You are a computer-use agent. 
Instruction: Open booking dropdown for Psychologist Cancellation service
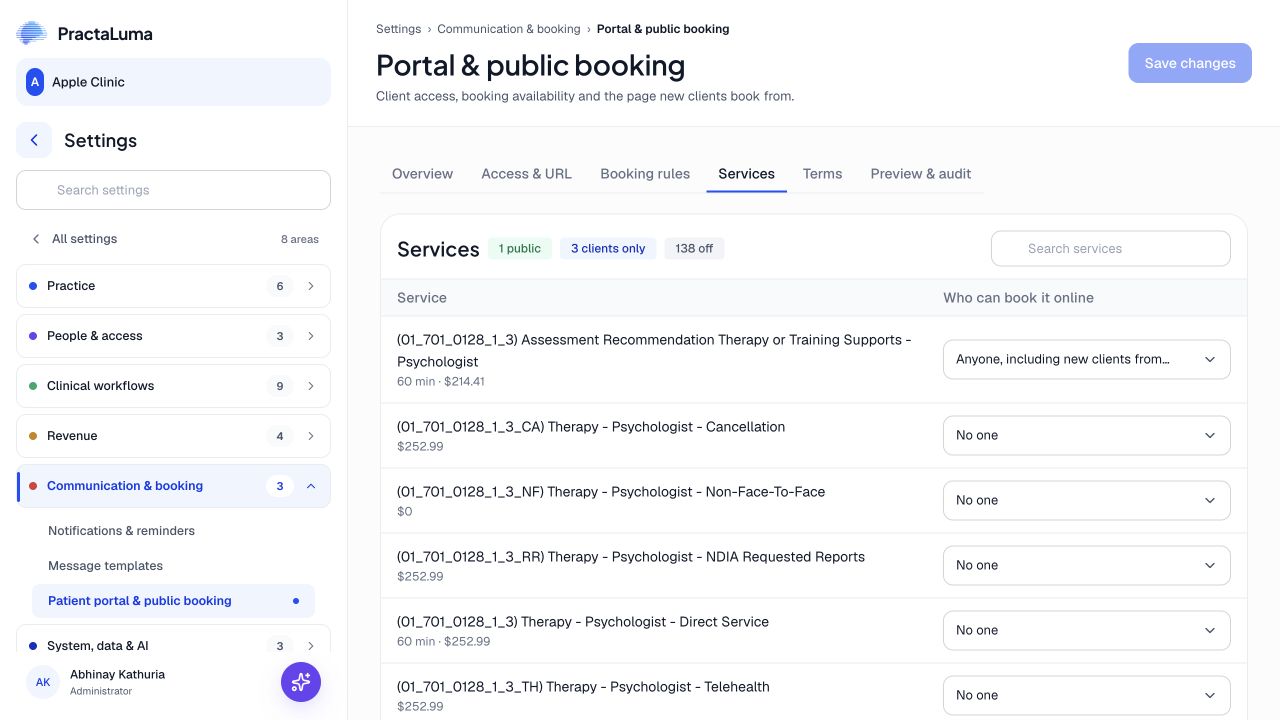click(1086, 435)
